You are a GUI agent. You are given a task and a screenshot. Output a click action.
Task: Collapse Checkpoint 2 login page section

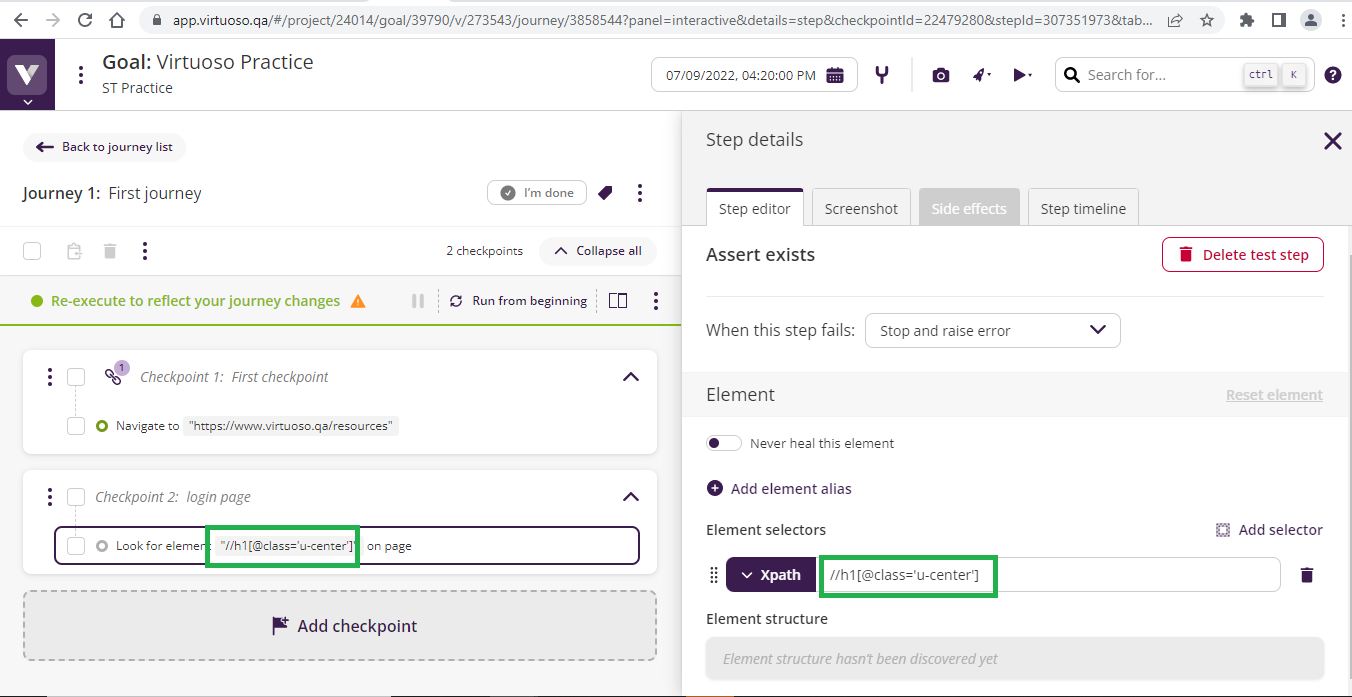pyautogui.click(x=630, y=497)
